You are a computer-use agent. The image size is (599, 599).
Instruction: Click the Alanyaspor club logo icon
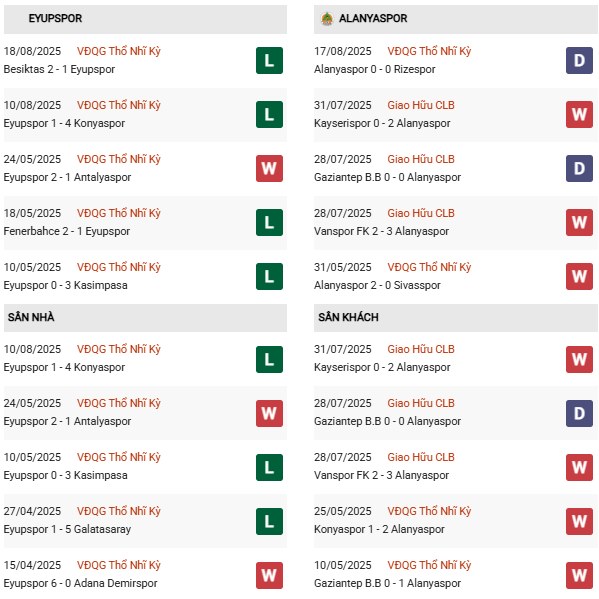point(327,18)
